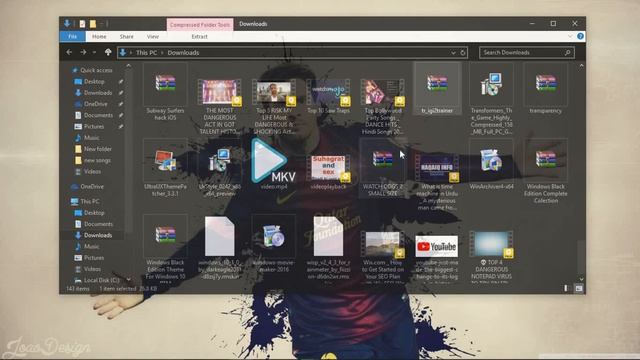The height and width of the screenshot is (360, 640).
Task: Open the View ribbon tab
Action: coord(153,36)
